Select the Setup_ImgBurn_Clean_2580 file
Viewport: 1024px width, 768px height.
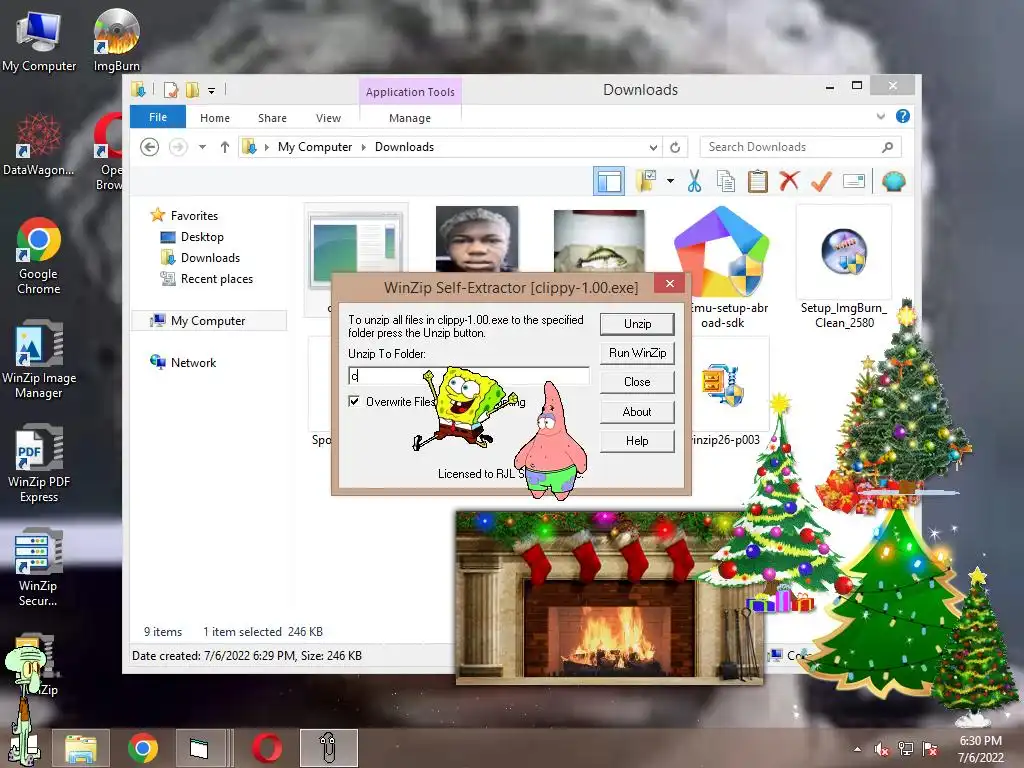click(x=844, y=268)
